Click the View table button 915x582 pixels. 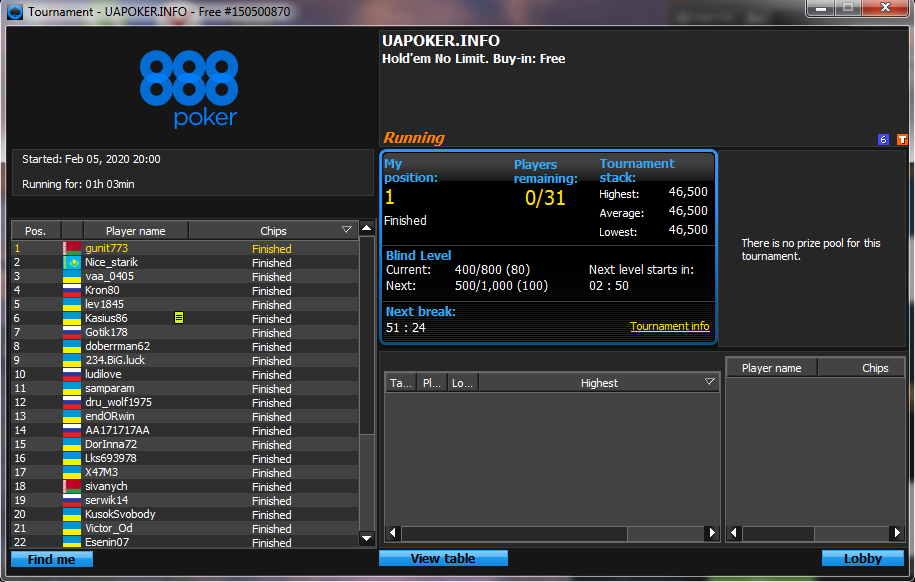point(443,559)
